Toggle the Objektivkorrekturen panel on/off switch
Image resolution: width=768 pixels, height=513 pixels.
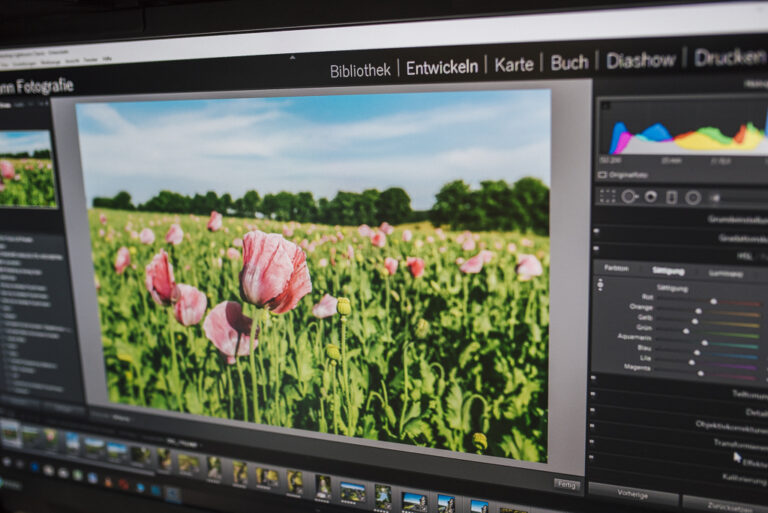(x=592, y=410)
